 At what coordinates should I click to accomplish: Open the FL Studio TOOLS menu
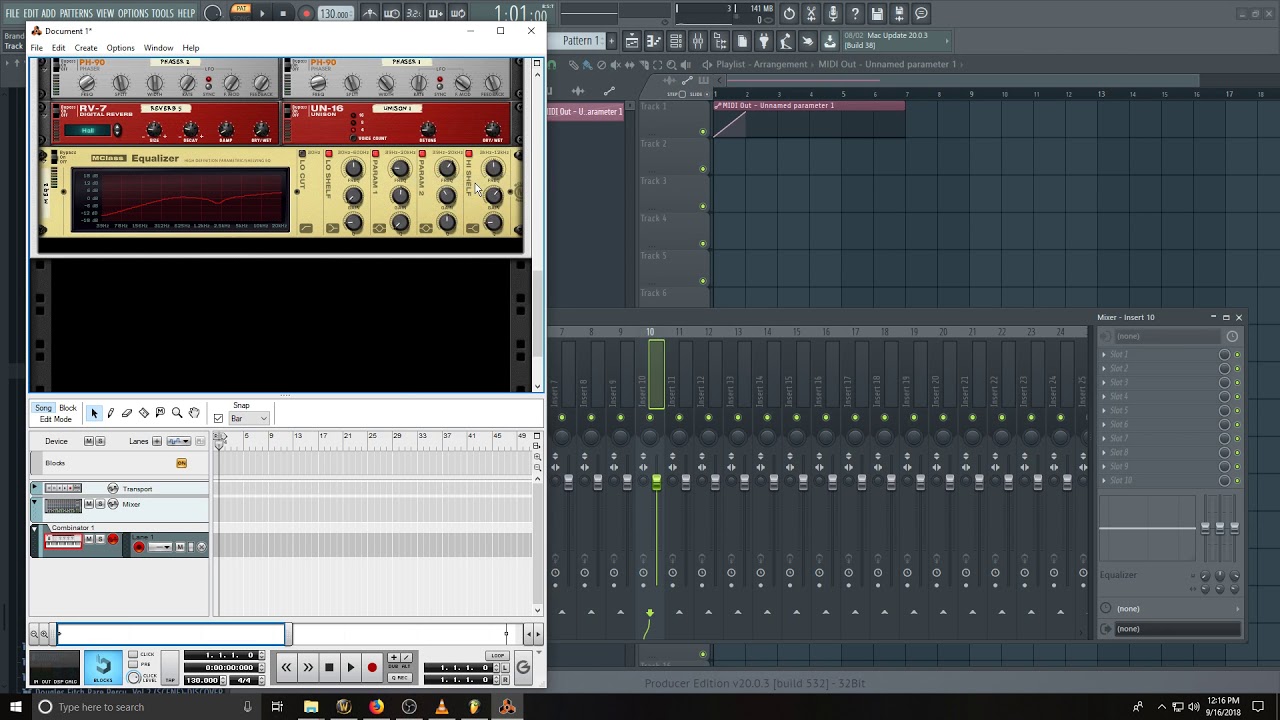[162, 13]
